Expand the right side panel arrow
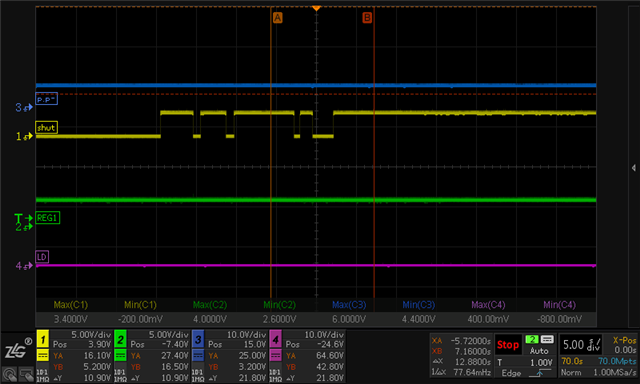The width and height of the screenshot is (640, 384). 633,168
